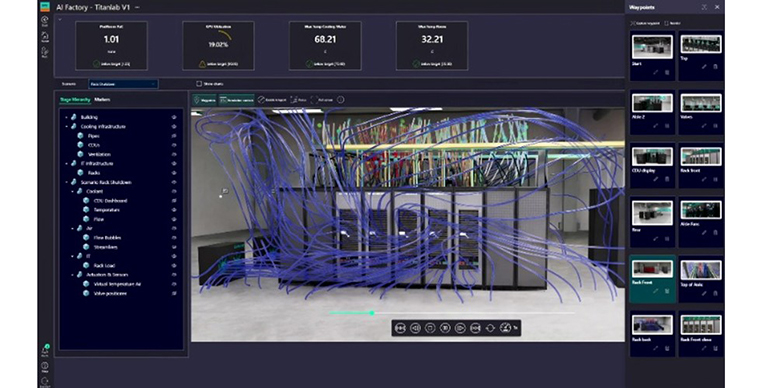The width and height of the screenshot is (770, 388).
Task: Edit the Top of Aisle waypoint
Action: pyautogui.click(x=704, y=293)
